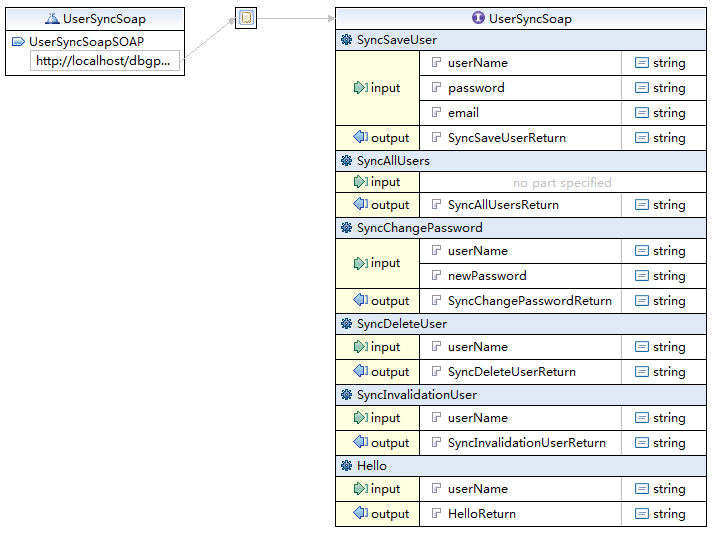Select the Hello operation name
The width and height of the screenshot is (713, 534).
372,466
